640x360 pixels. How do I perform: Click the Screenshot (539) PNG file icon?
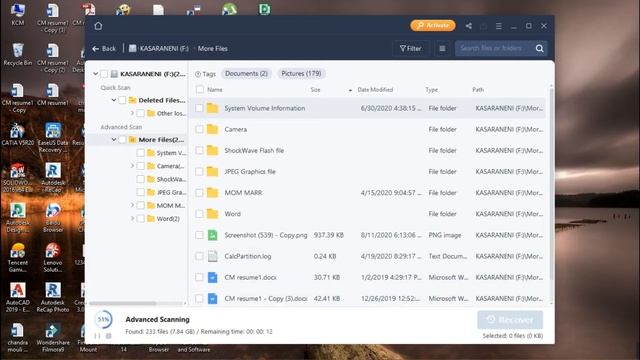tap(212, 235)
